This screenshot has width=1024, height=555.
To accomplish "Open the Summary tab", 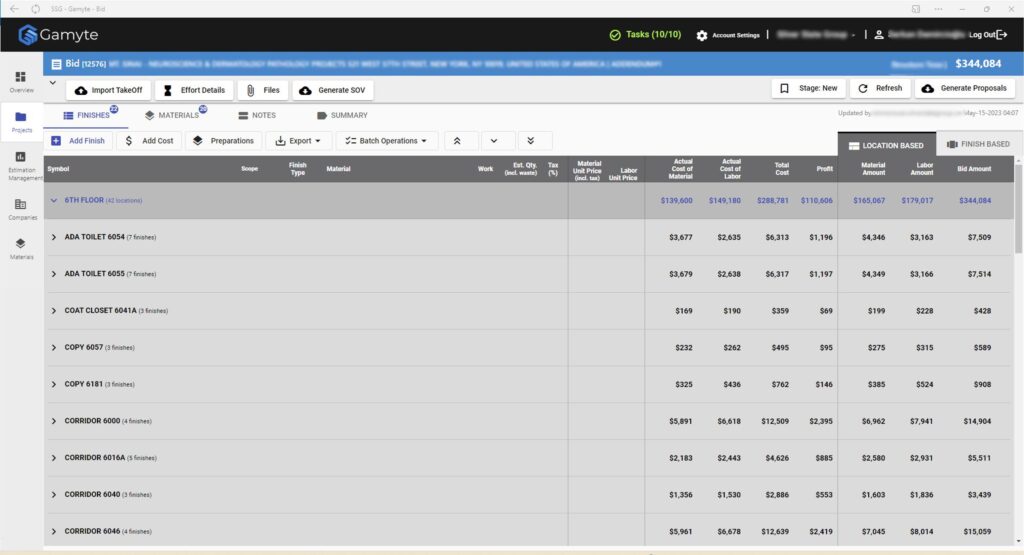I will tap(342, 115).
